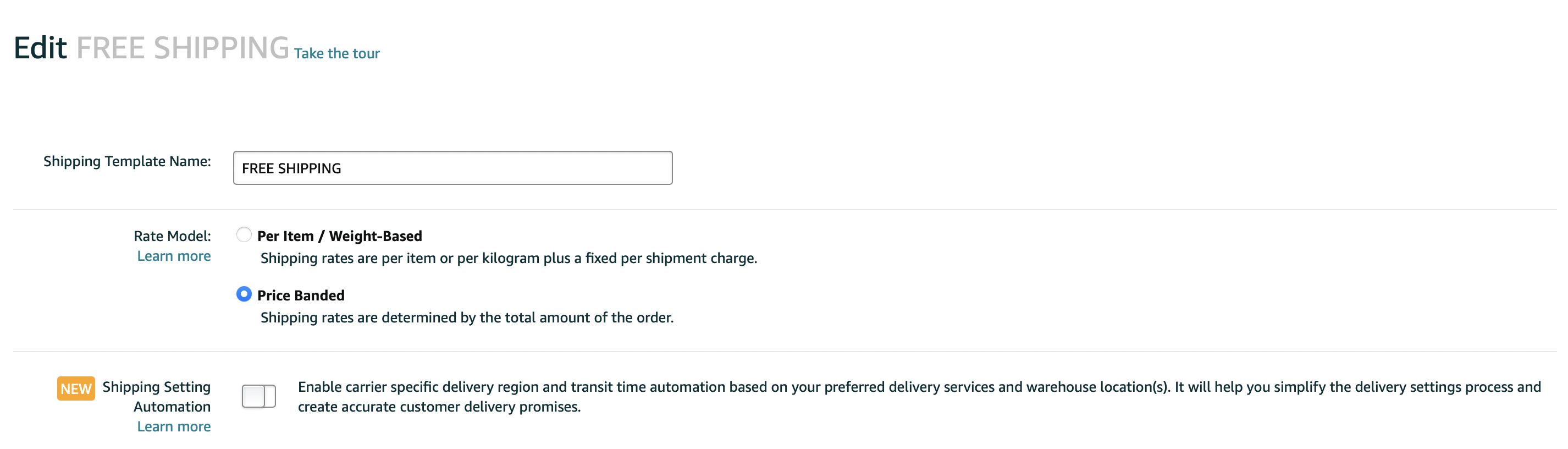
Task: Click the bold "Price Banded" label
Action: (301, 295)
